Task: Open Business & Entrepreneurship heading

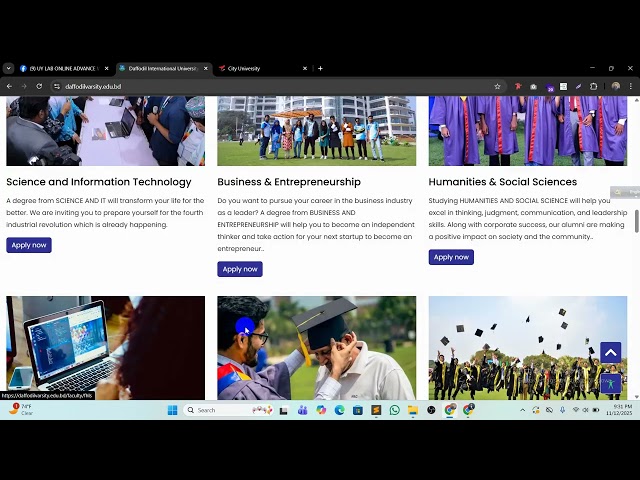Action: (x=289, y=182)
